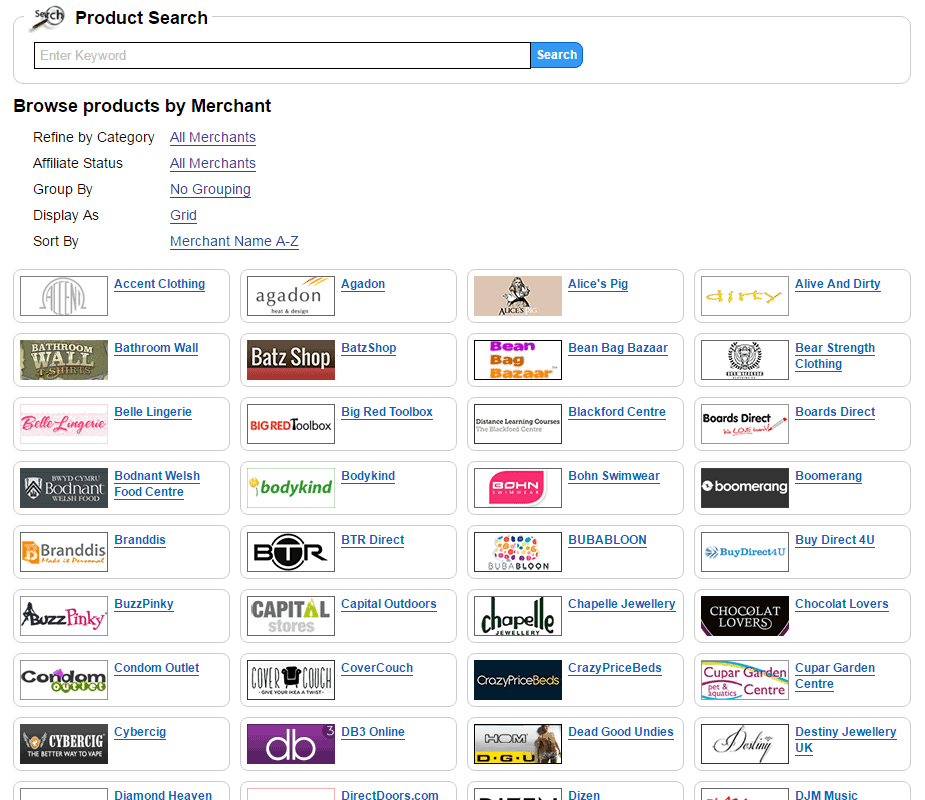Select the Blackford Centre Distance Learning logo

click(x=518, y=424)
